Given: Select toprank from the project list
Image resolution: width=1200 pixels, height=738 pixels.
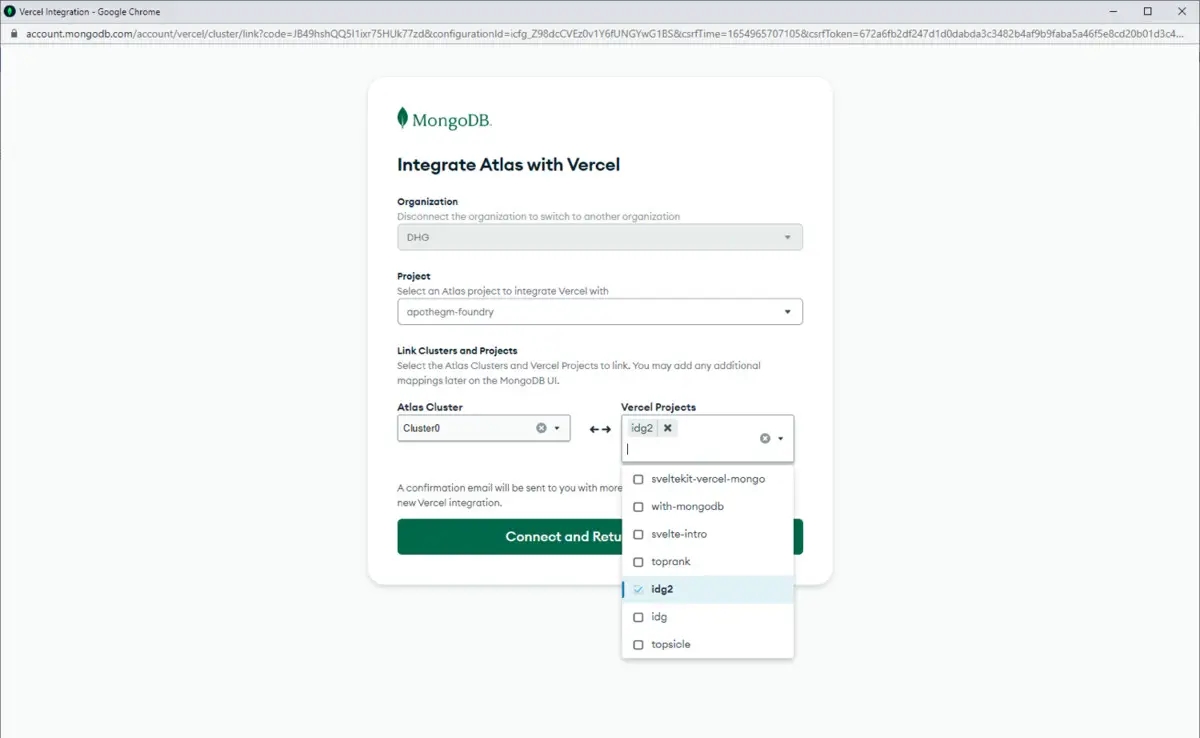Looking at the screenshot, I should click(x=670, y=562).
